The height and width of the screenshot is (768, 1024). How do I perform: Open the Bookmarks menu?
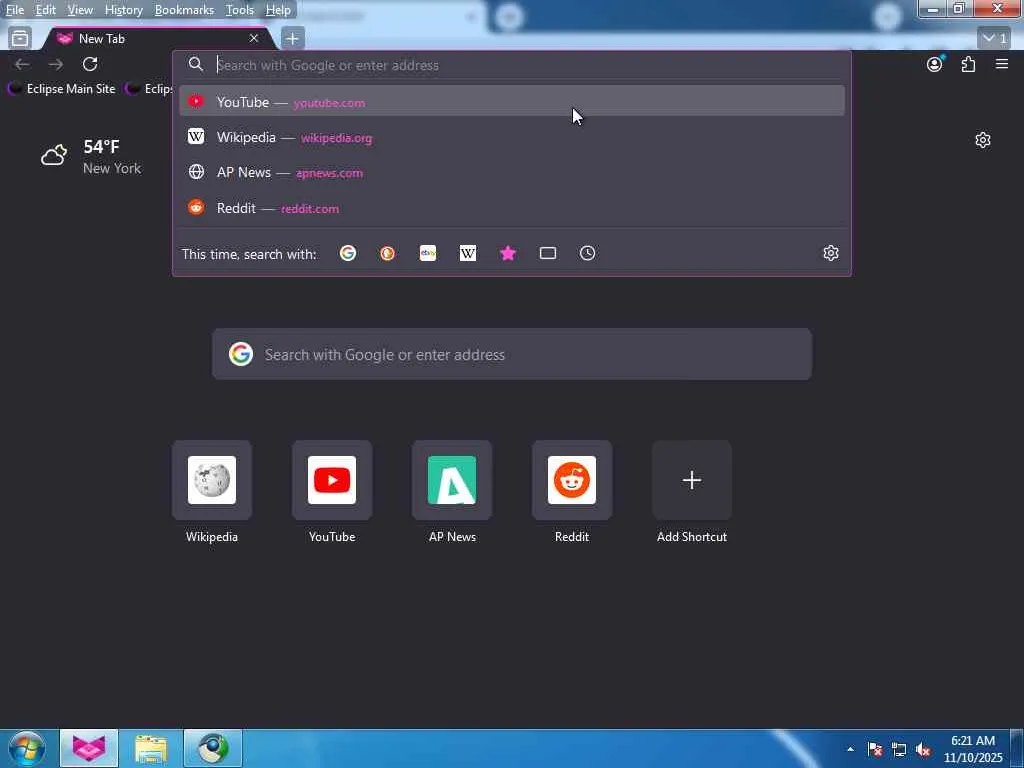184,10
